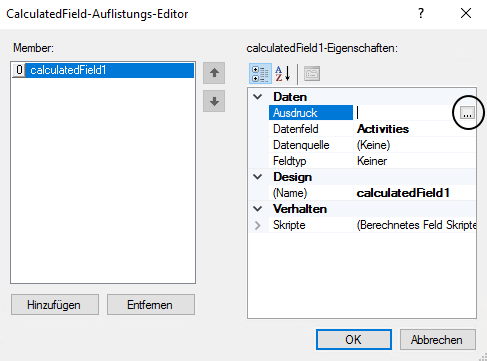Screen dimensions: 487x361
Task: Switch property grid to categorized view
Action: [260, 74]
